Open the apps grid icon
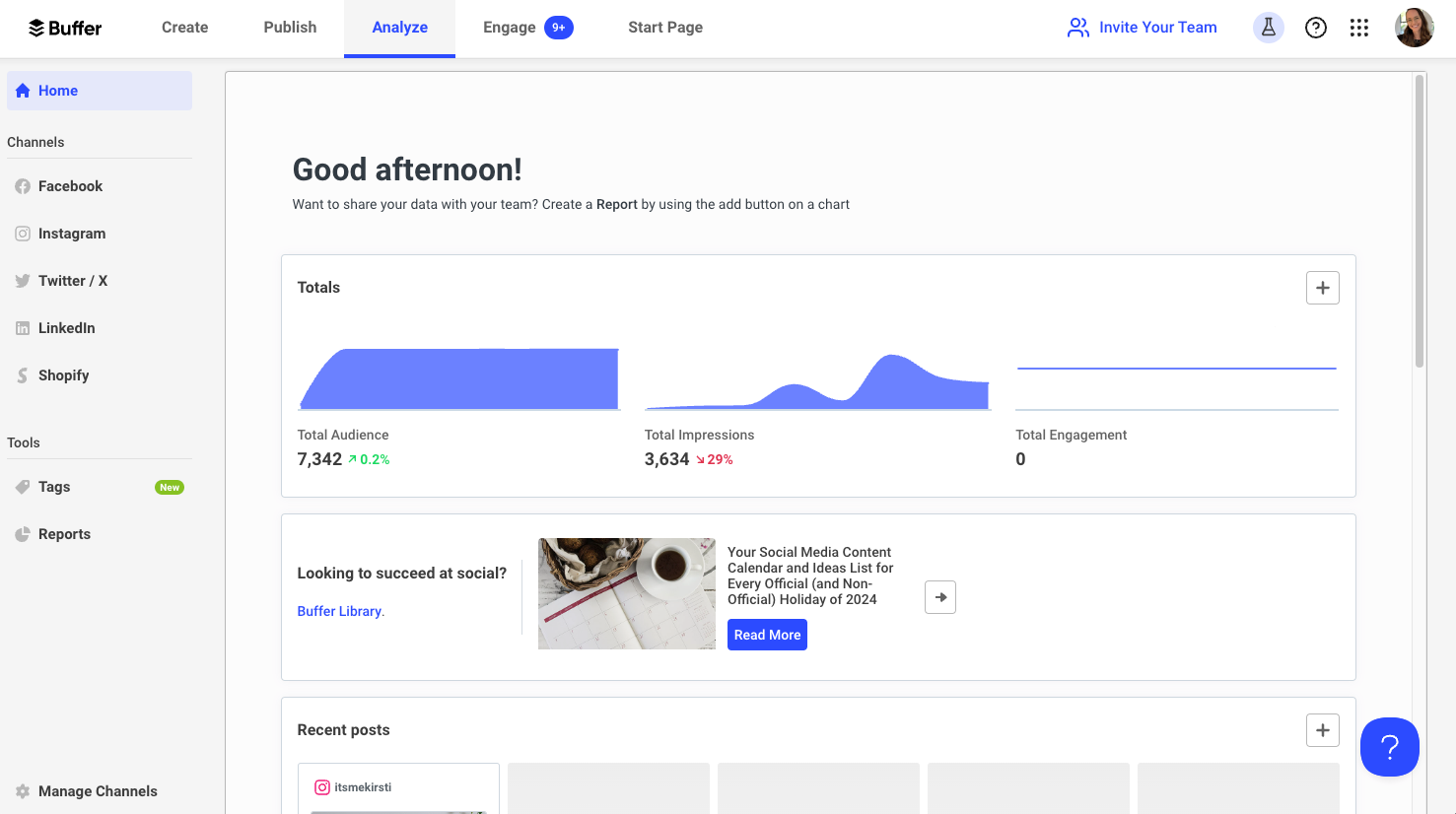1456x814 pixels. [1359, 28]
